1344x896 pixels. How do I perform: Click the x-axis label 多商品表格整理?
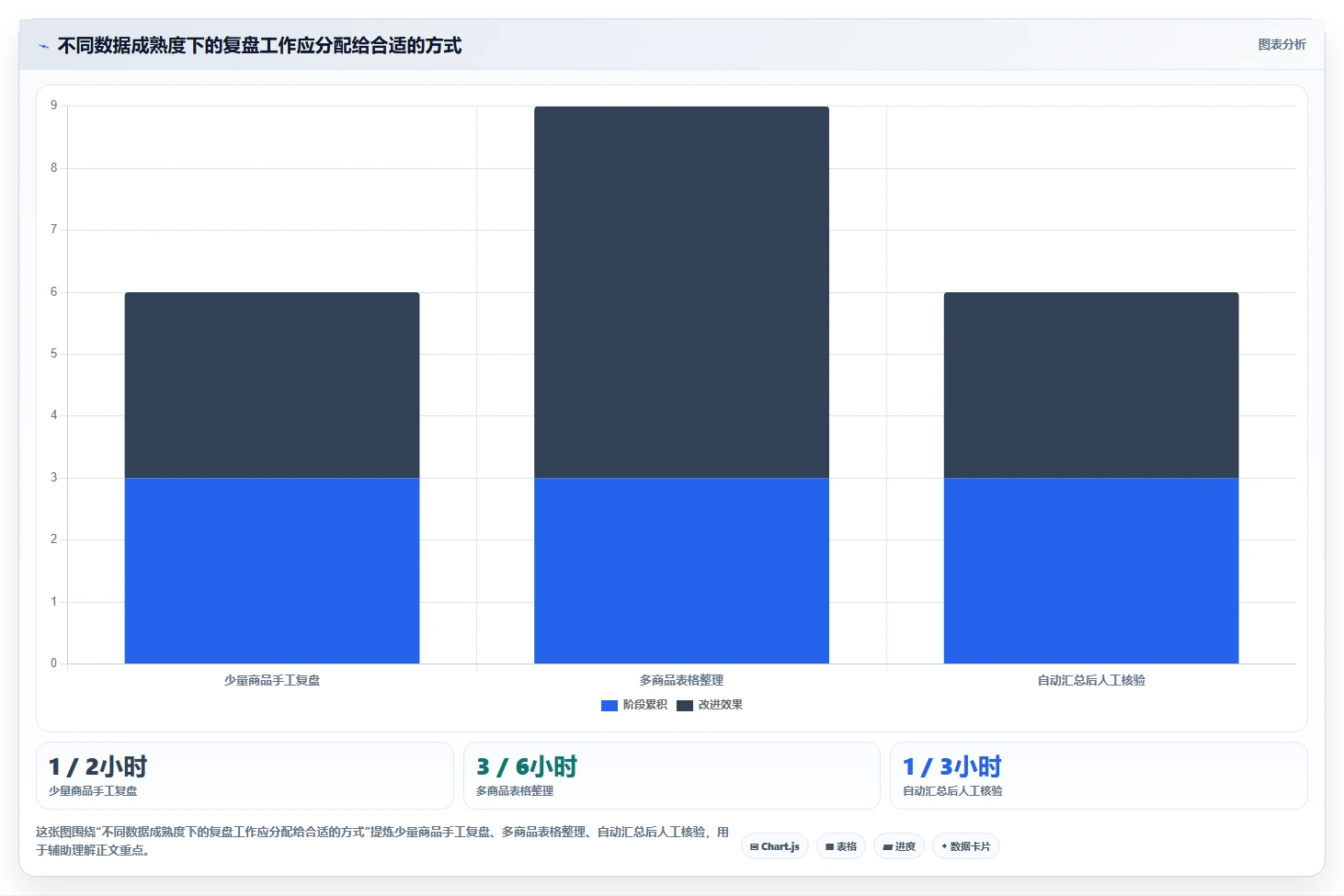pos(681,680)
